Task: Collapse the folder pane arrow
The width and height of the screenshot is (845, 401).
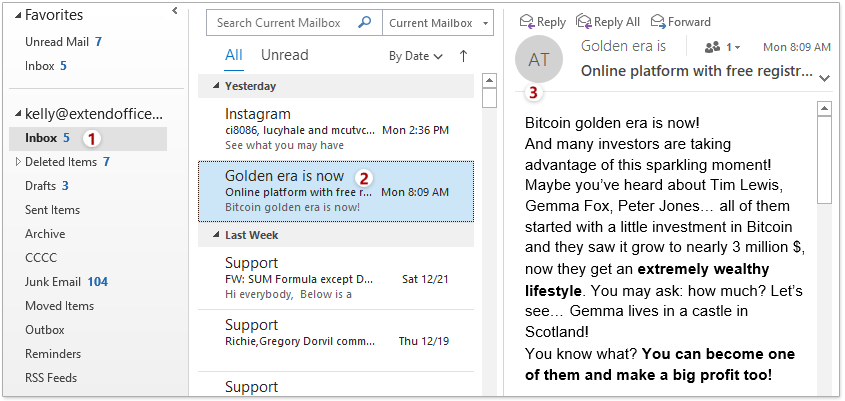Action: pyautogui.click(x=175, y=10)
